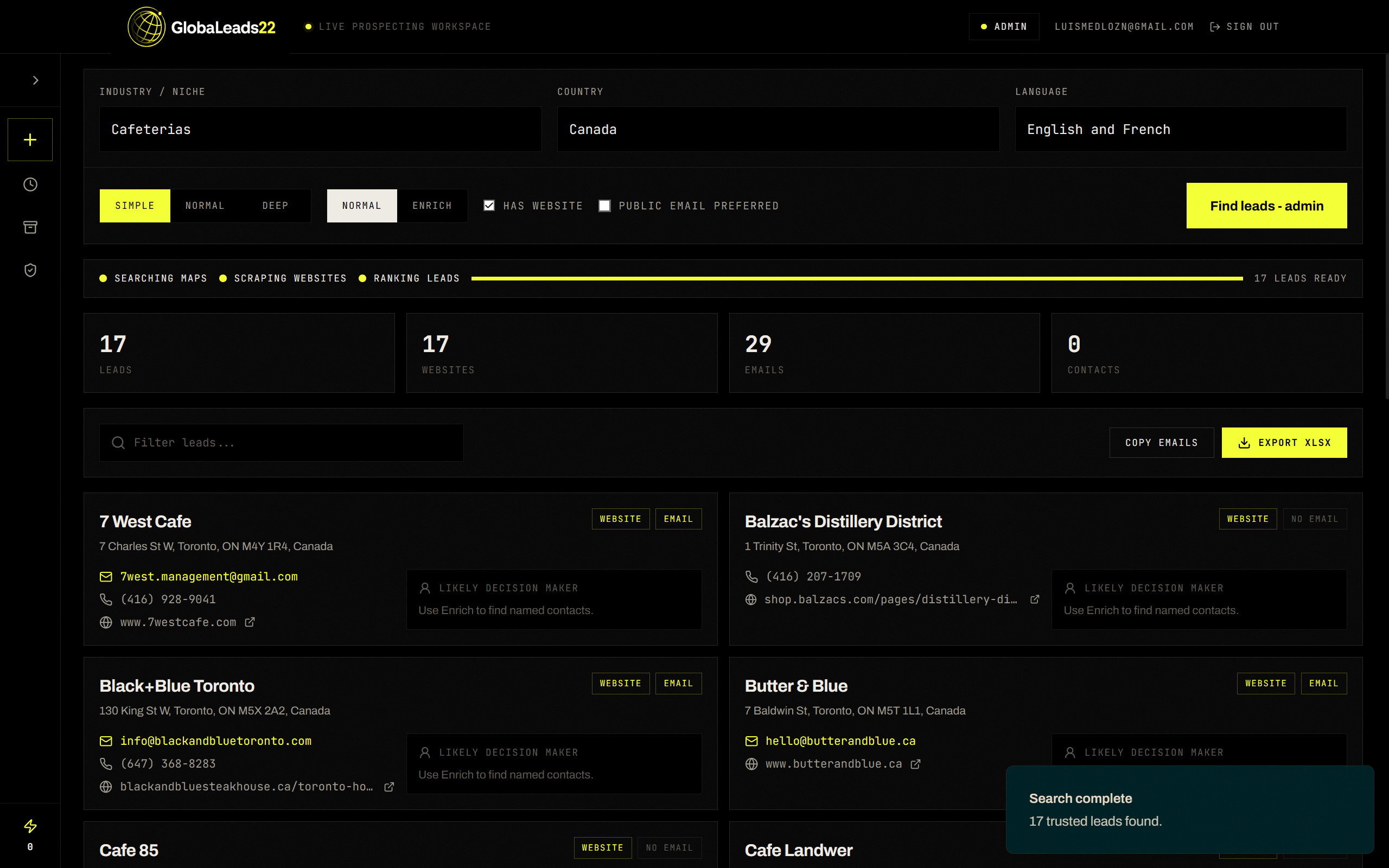Open search history clock icon
1389x868 pixels.
coord(30,184)
